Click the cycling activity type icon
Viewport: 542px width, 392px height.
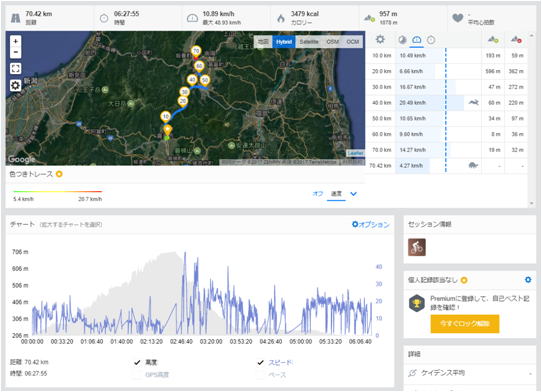point(417,247)
